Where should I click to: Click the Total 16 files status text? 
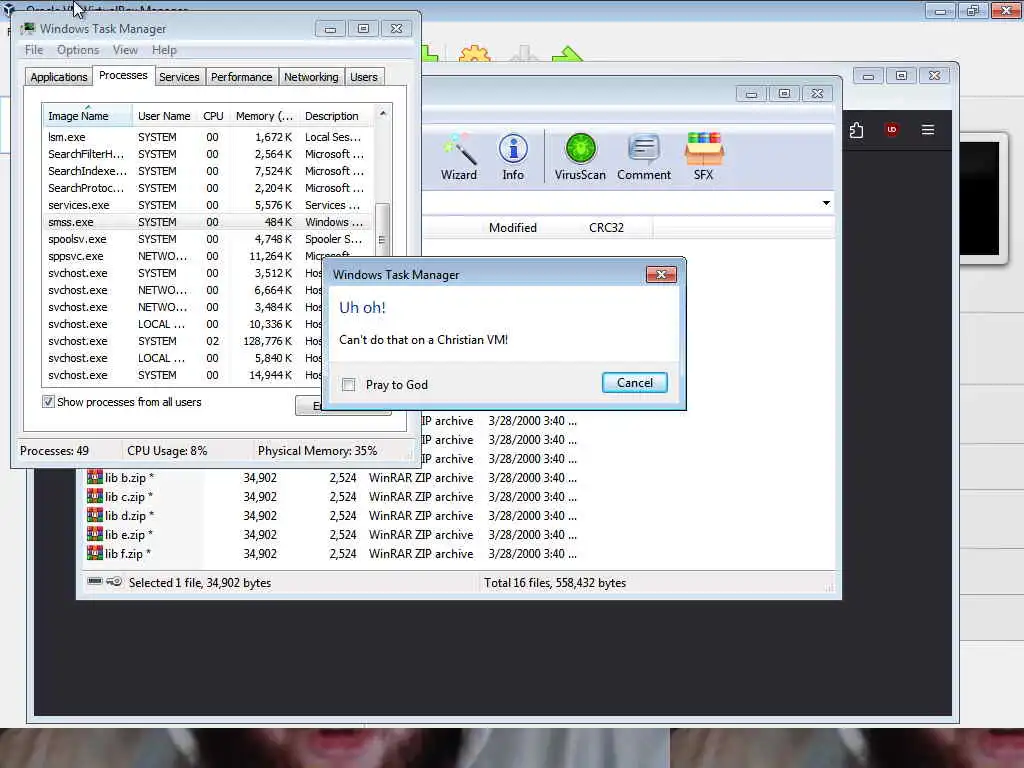pos(554,583)
